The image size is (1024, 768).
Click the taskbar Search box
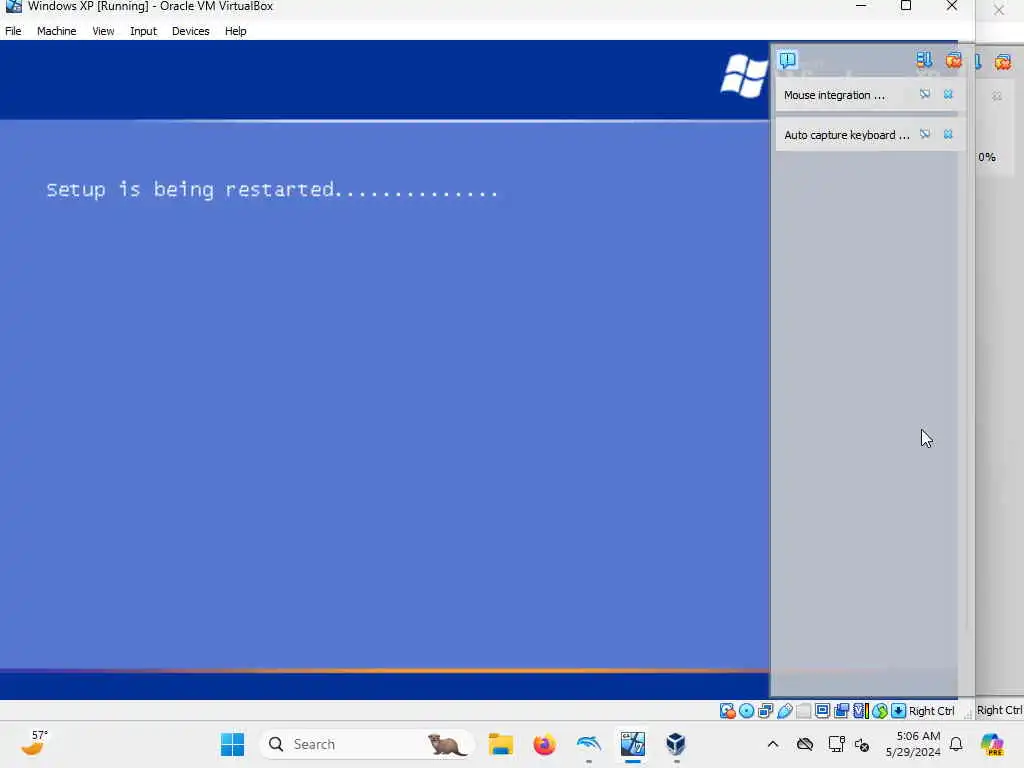click(367, 744)
